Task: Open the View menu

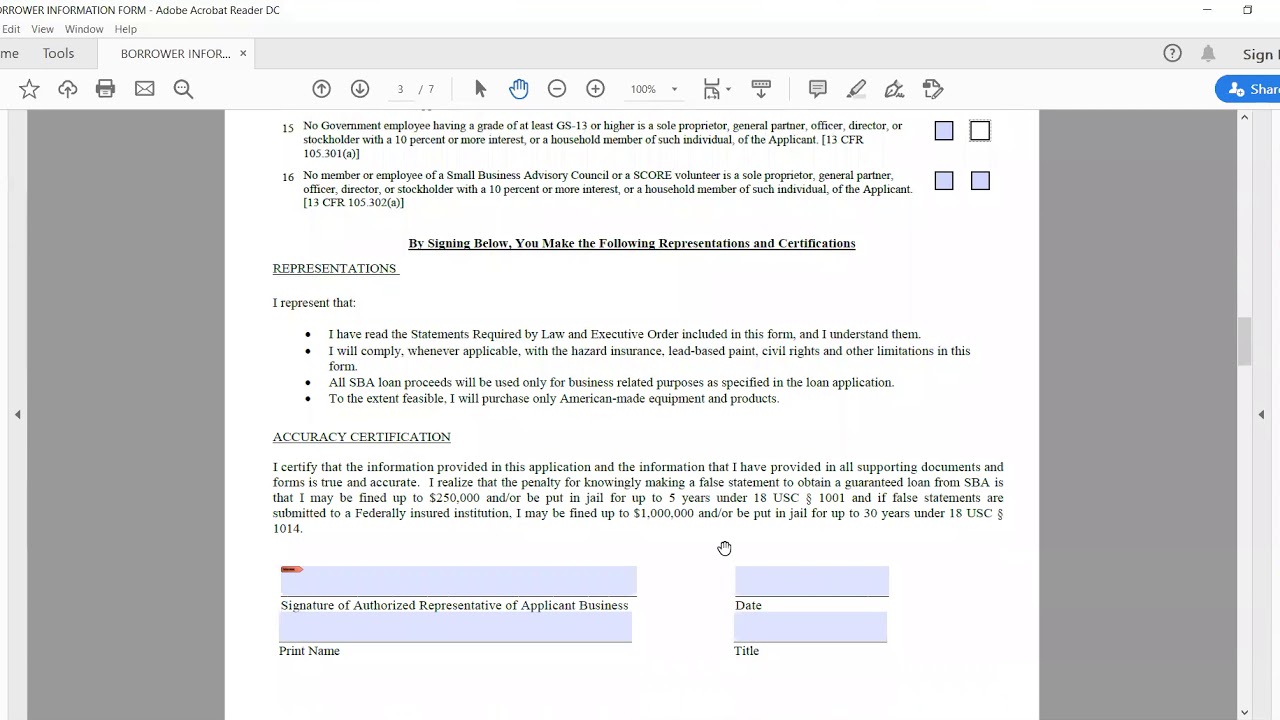Action: point(42,29)
